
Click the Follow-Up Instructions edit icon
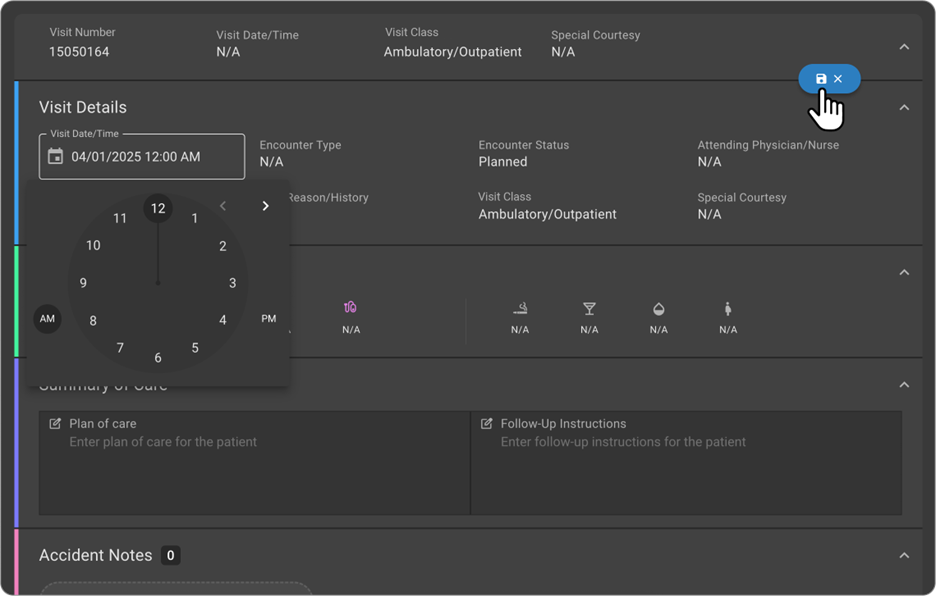click(x=487, y=423)
